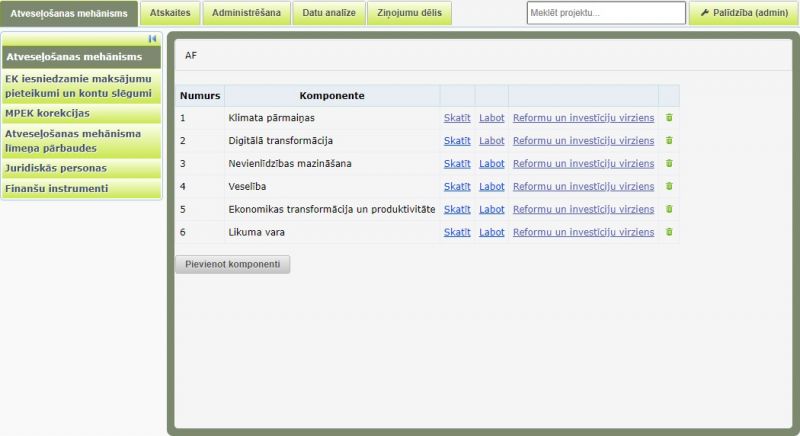This screenshot has height=436, width=800.
Task: Delete the Klimata pārmaiņas row via trash icon
Action: coord(669,118)
